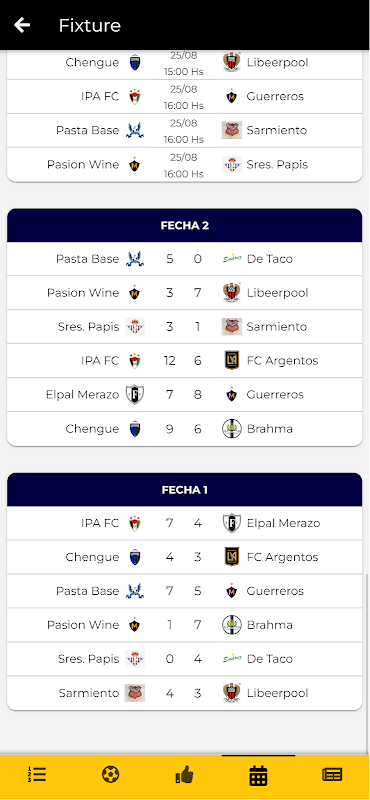Screen dimensions: 370x800
Task: Open IPA FC 12-6 FC Argentos match
Action: coord(185,361)
